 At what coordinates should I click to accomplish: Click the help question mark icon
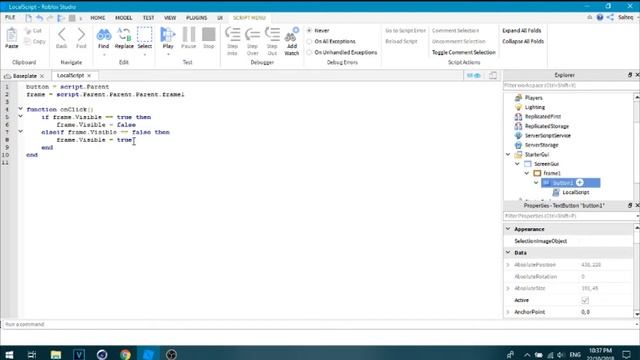tap(600, 17)
